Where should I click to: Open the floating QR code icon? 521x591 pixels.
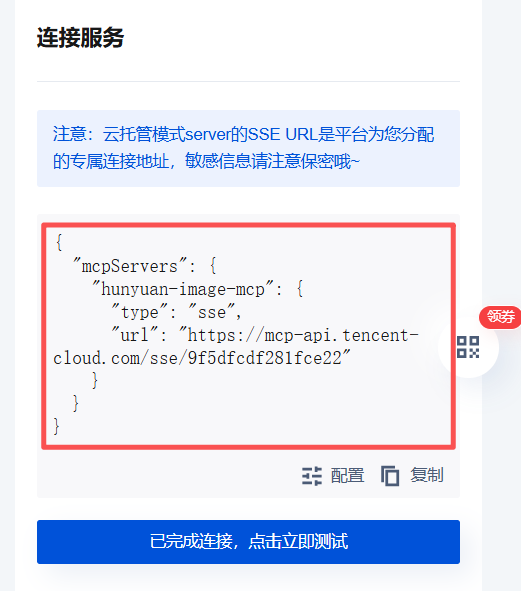click(x=468, y=347)
